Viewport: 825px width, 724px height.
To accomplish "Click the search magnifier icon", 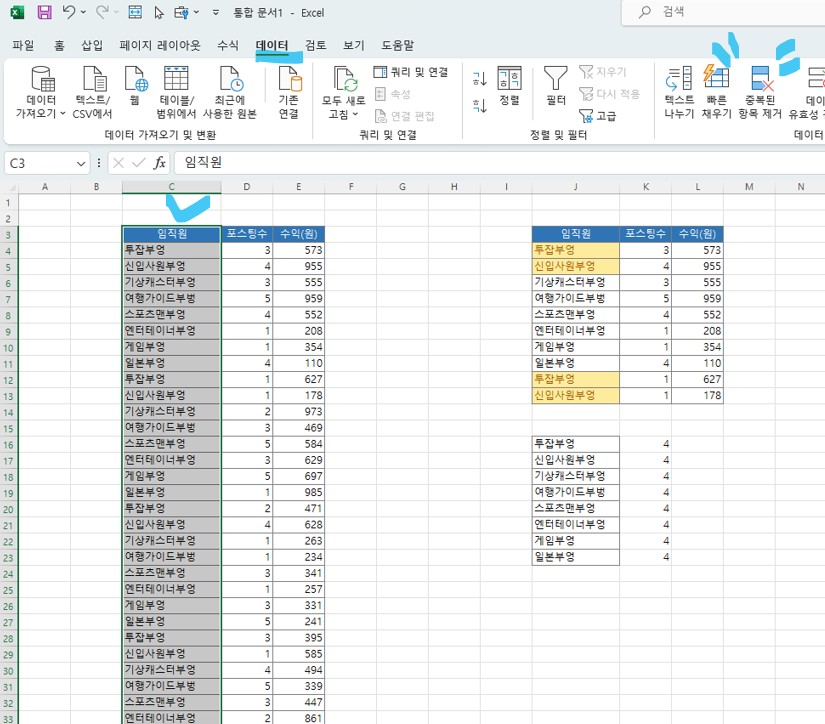I will (x=644, y=12).
